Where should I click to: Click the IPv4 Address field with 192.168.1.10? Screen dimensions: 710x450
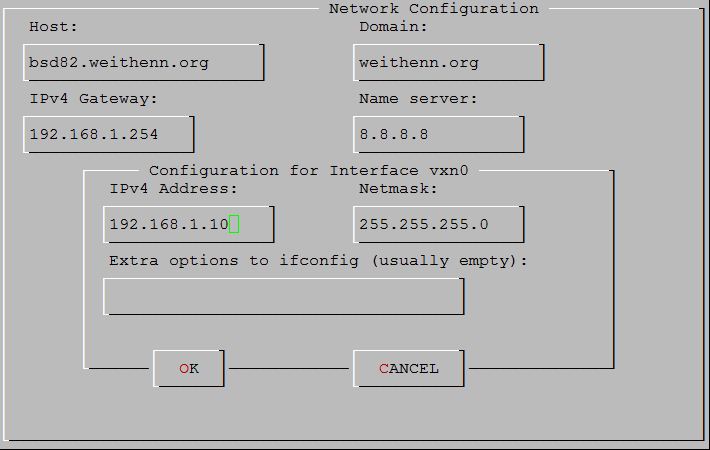coord(189,225)
